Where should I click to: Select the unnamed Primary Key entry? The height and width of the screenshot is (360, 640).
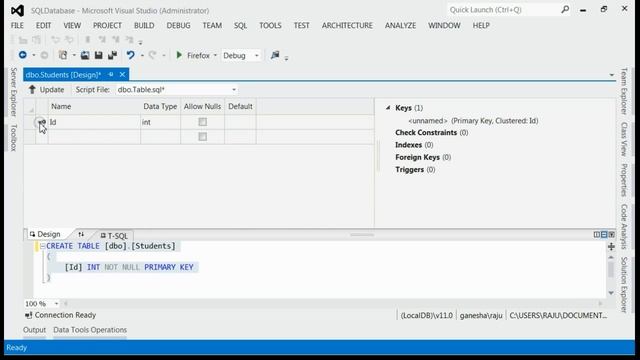[473, 121]
